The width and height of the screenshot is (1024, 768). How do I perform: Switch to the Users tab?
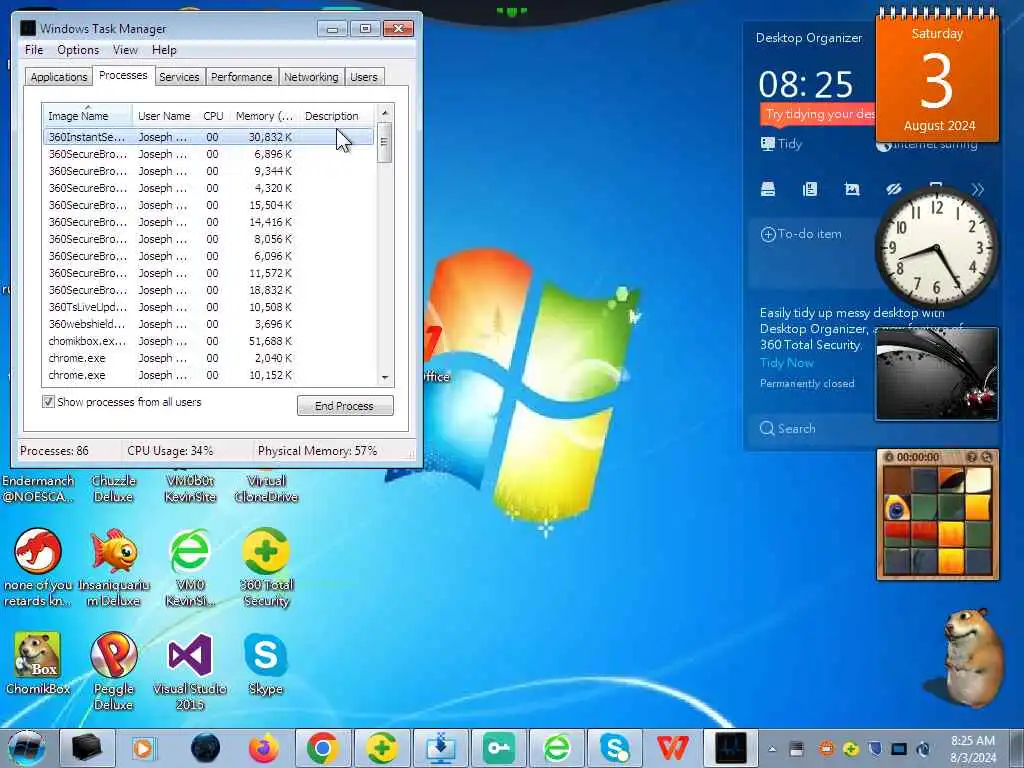pos(364,77)
